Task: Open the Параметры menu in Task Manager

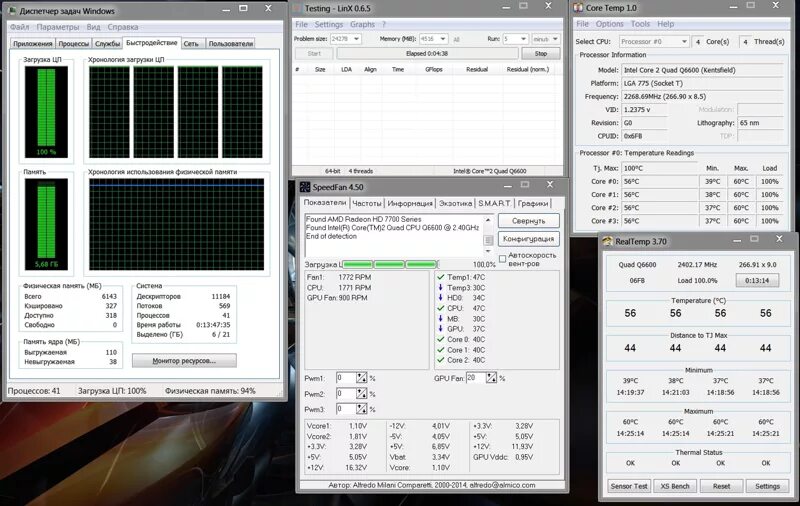Action: 58,27
